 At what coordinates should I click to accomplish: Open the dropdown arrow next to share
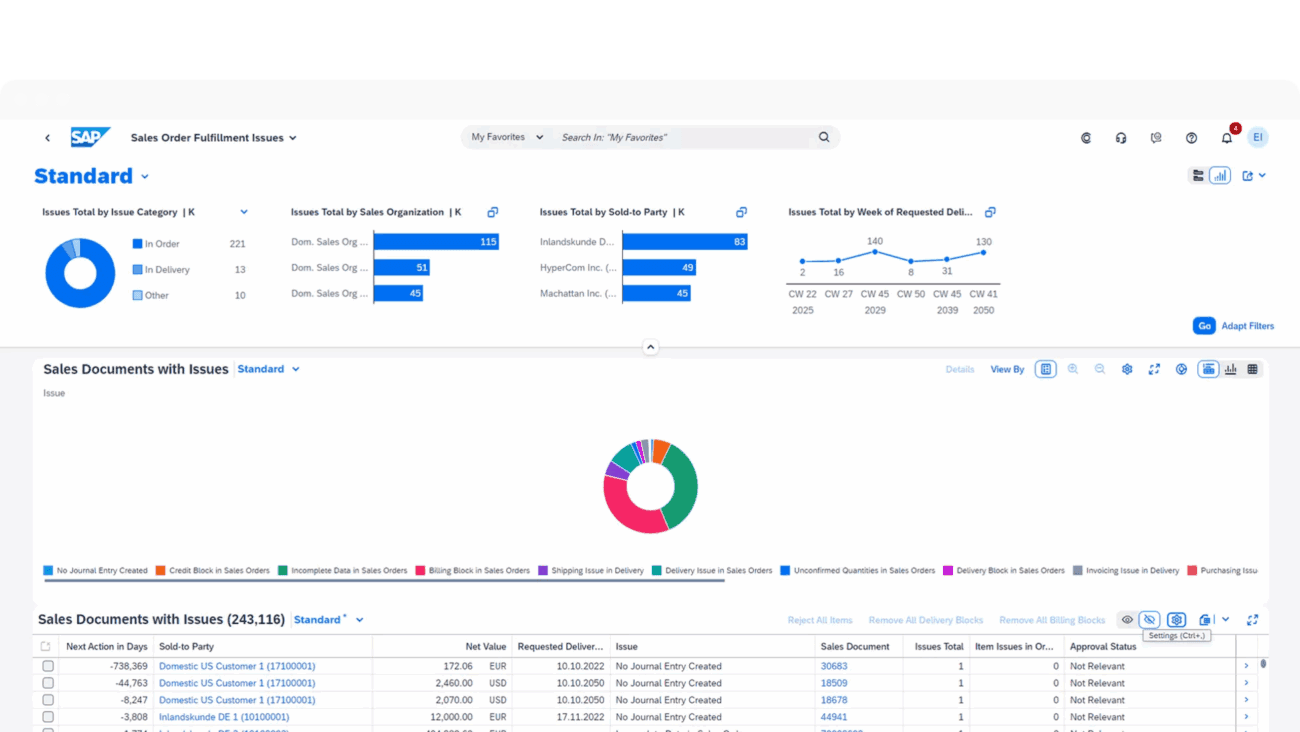click(1263, 175)
